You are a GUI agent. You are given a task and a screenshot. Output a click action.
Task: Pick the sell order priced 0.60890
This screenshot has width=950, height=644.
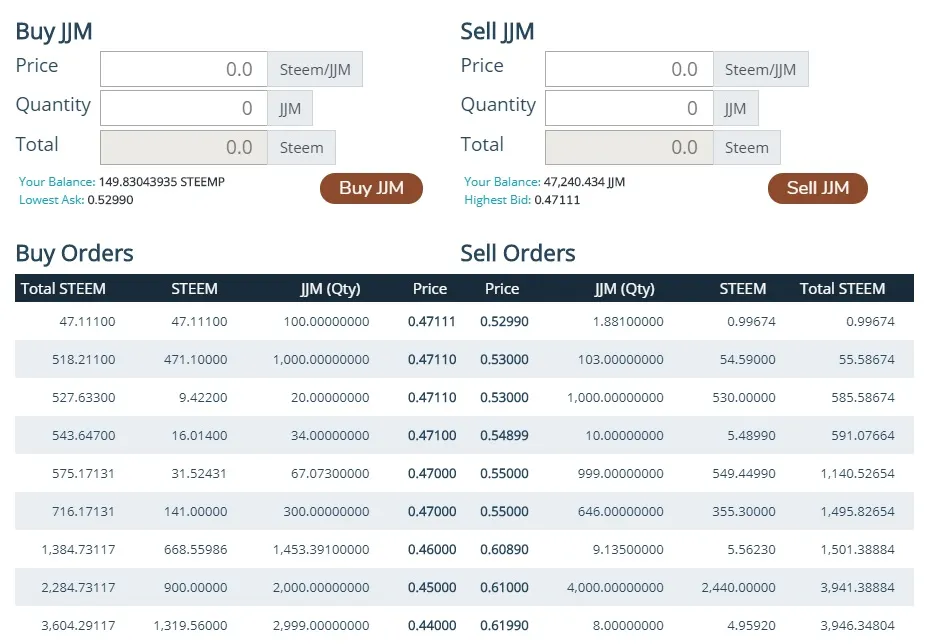[504, 549]
